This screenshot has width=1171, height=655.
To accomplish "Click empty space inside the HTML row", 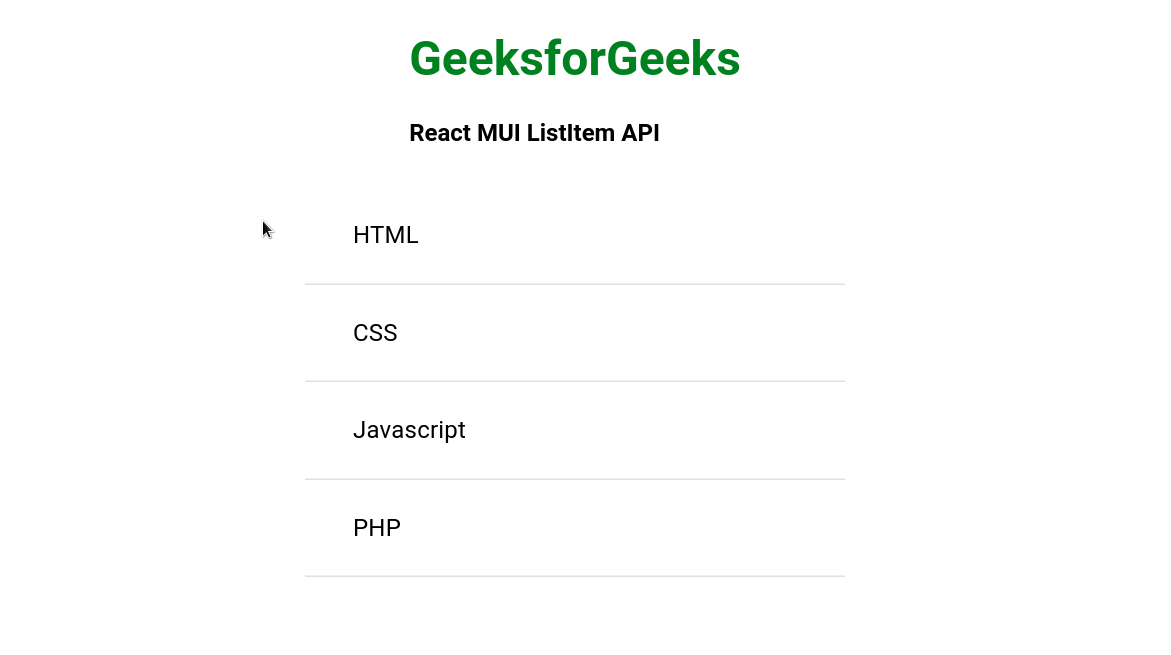I will click(635, 235).
